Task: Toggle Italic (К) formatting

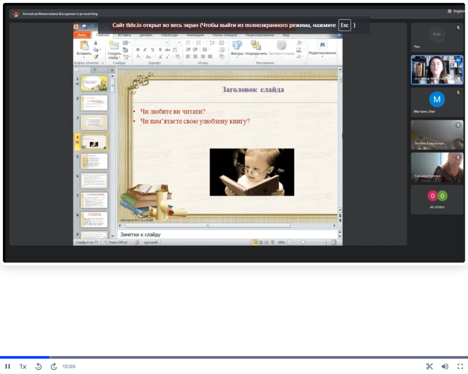Action: pyautogui.click(x=145, y=50)
